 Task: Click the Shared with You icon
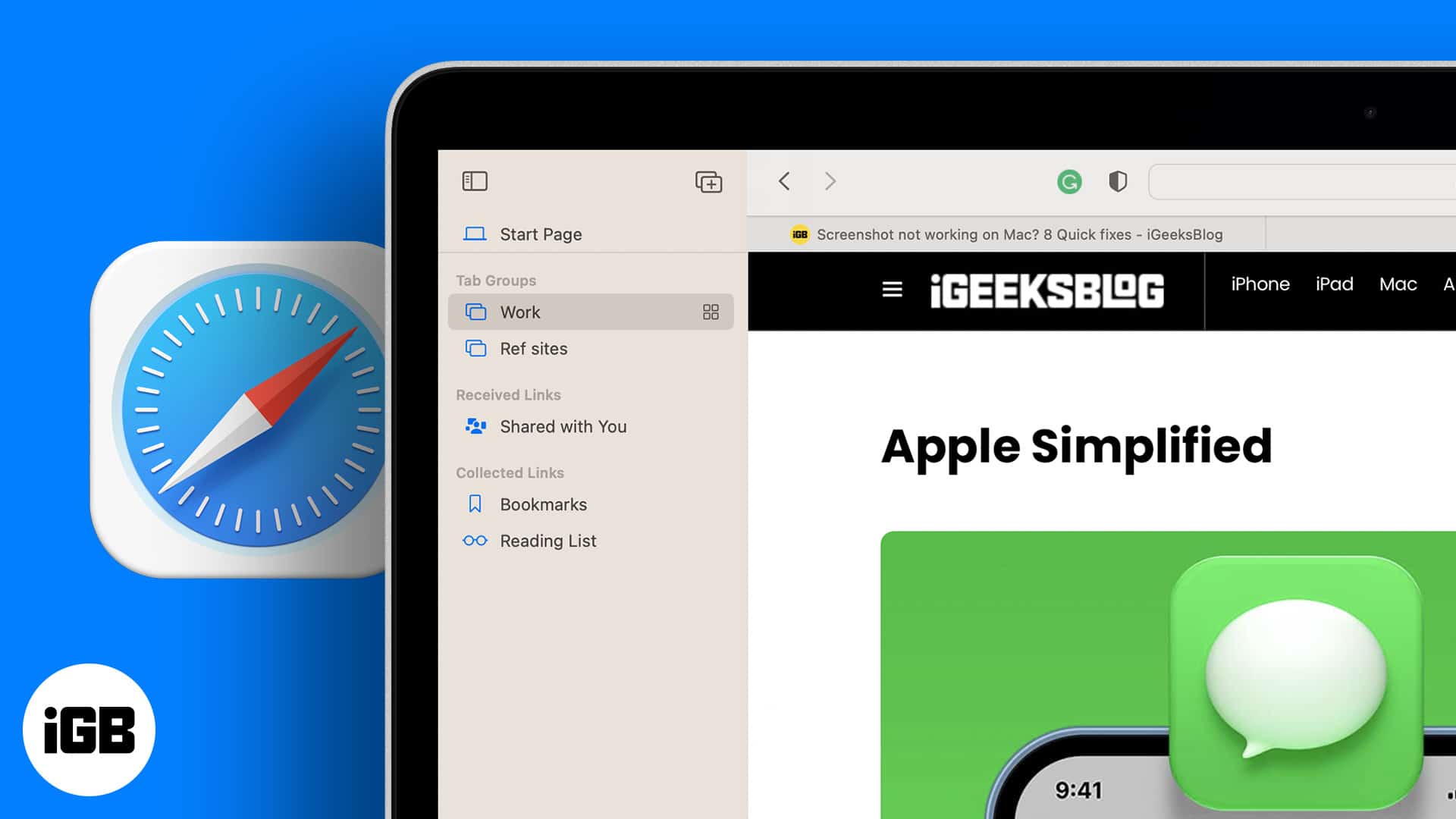(x=476, y=426)
